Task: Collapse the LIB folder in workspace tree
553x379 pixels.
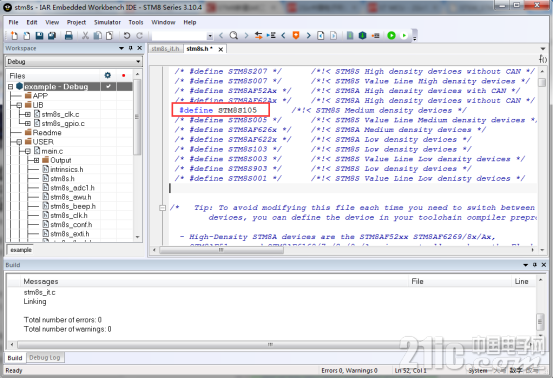Action: 19,105
